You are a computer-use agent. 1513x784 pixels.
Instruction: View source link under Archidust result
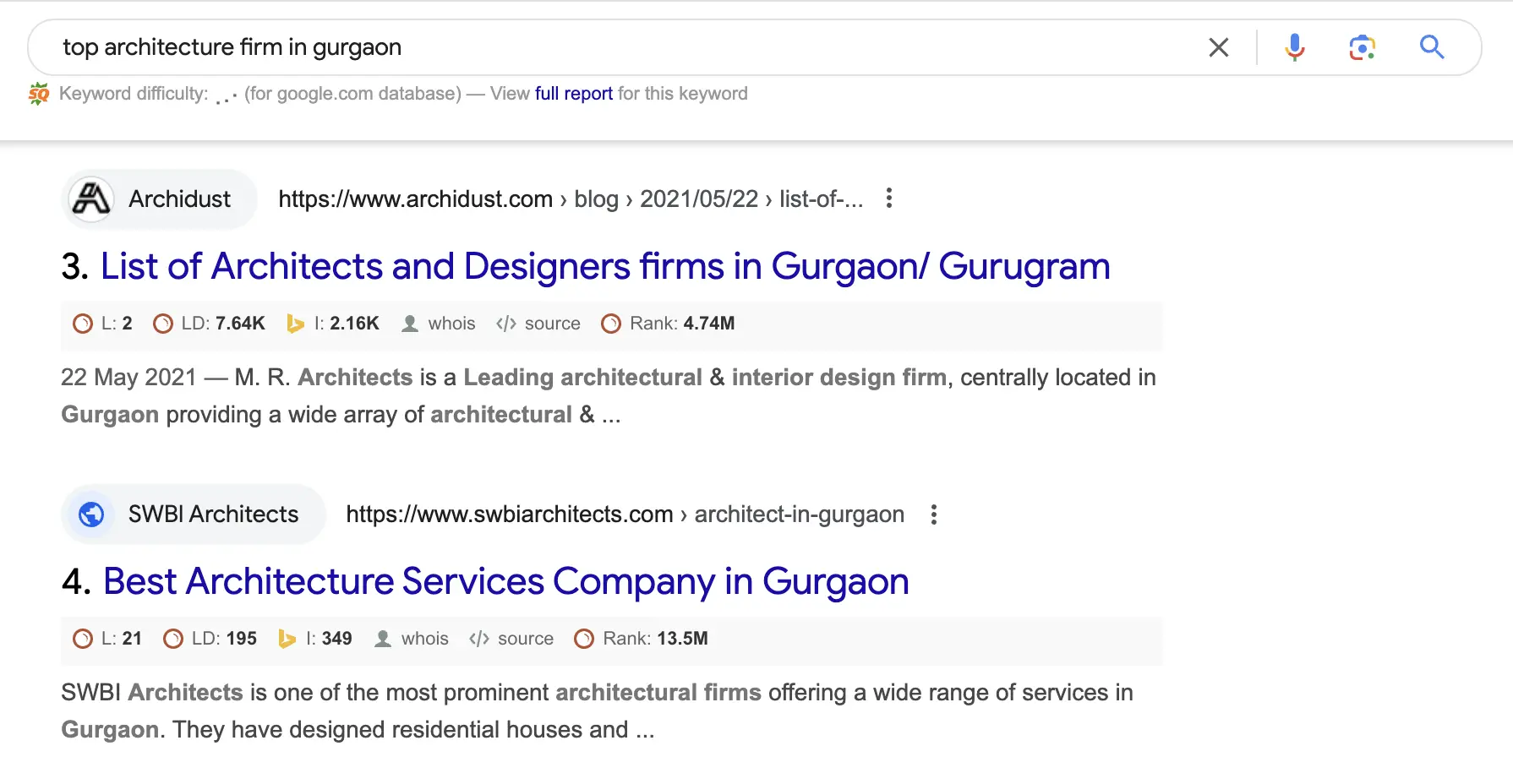click(x=551, y=324)
